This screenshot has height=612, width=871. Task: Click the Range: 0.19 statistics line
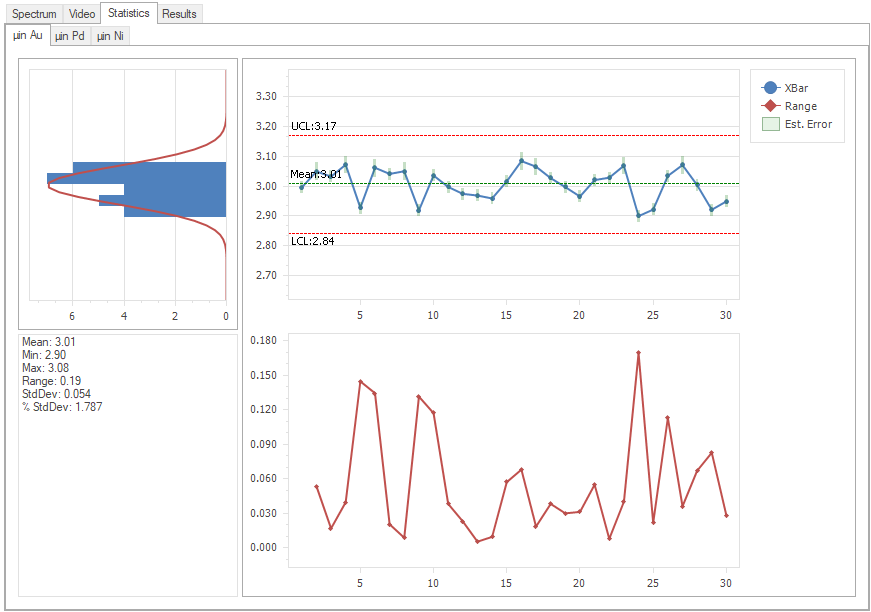click(x=52, y=381)
